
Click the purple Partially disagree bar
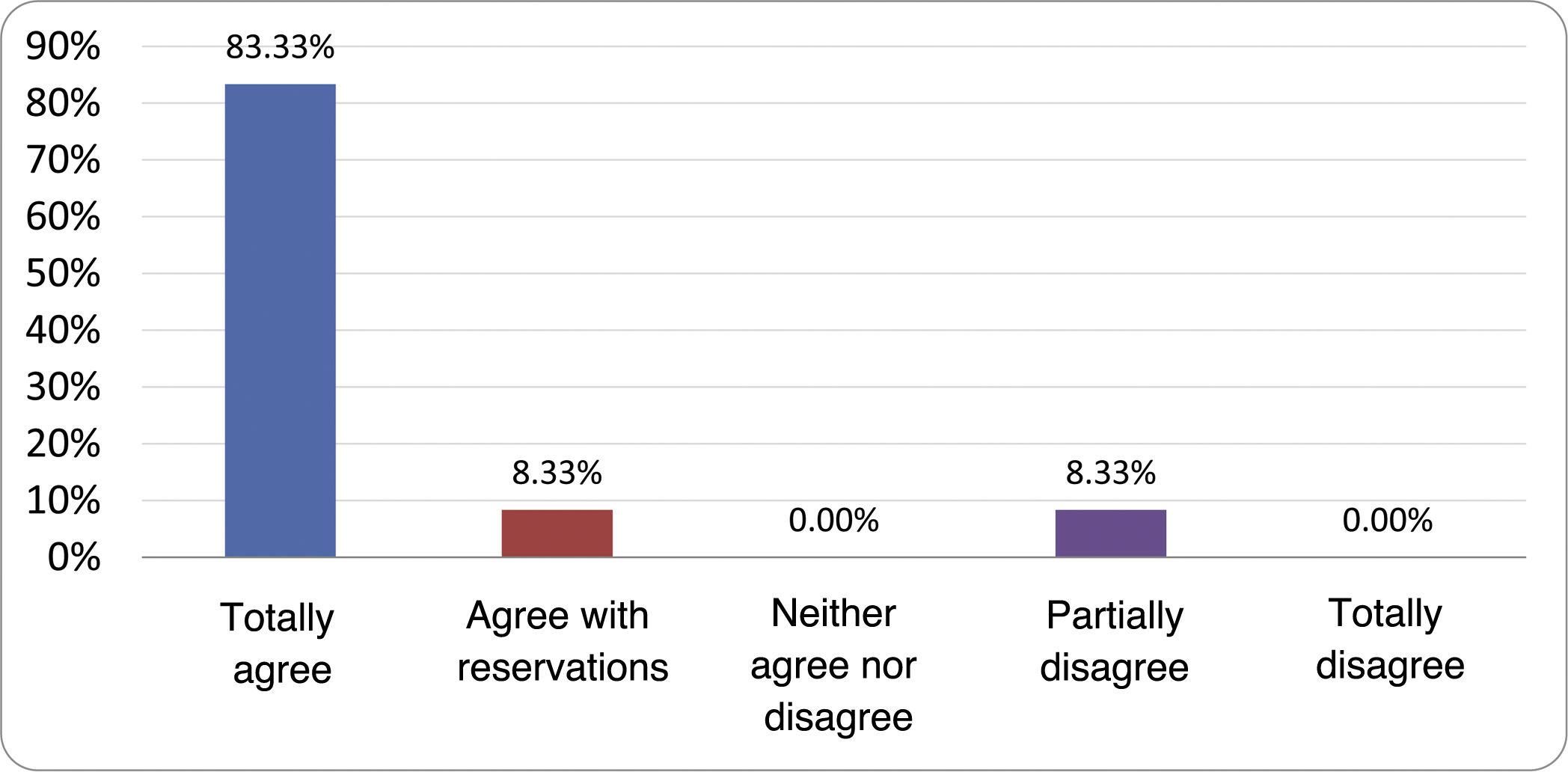[1110, 533]
